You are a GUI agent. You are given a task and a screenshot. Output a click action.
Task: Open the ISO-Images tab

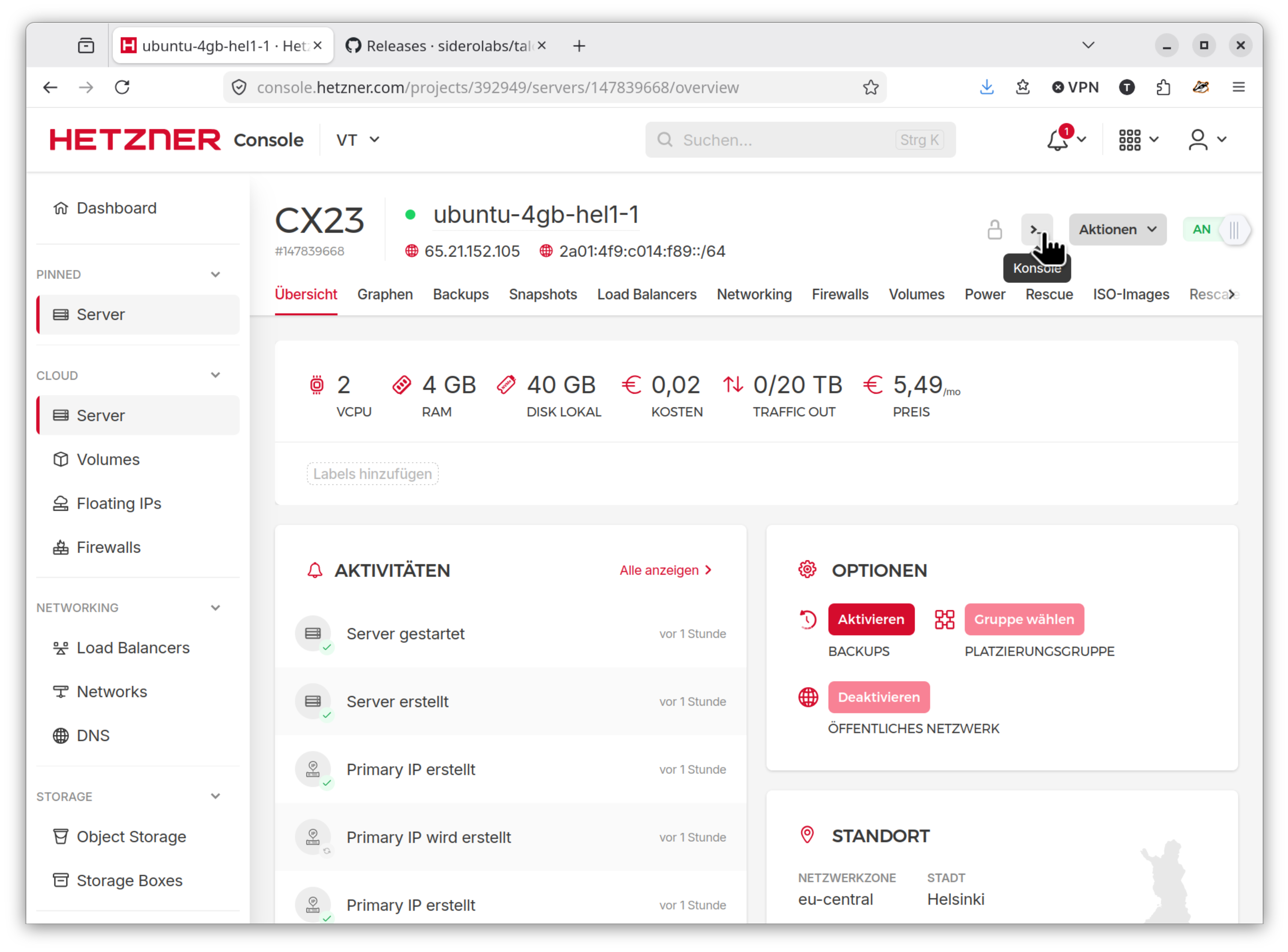pos(1131,294)
